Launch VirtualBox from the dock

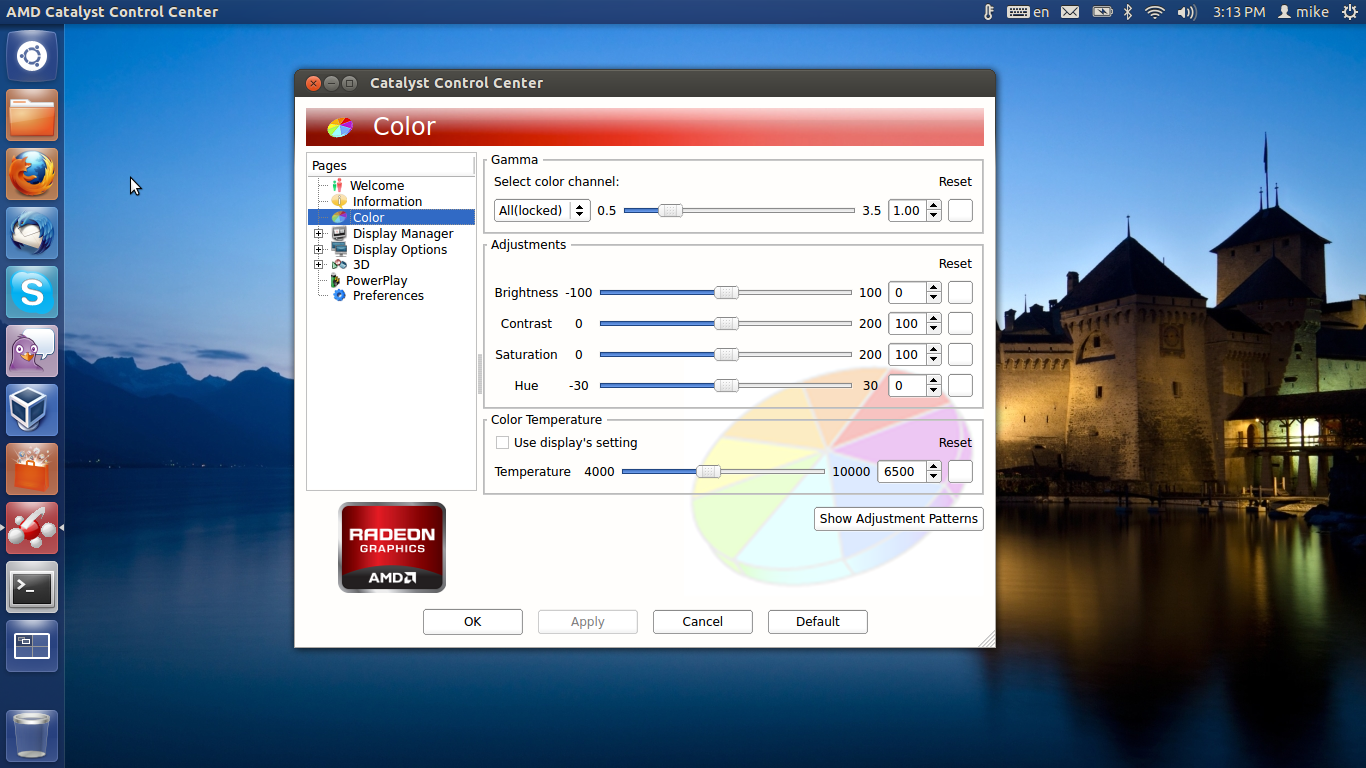click(32, 410)
